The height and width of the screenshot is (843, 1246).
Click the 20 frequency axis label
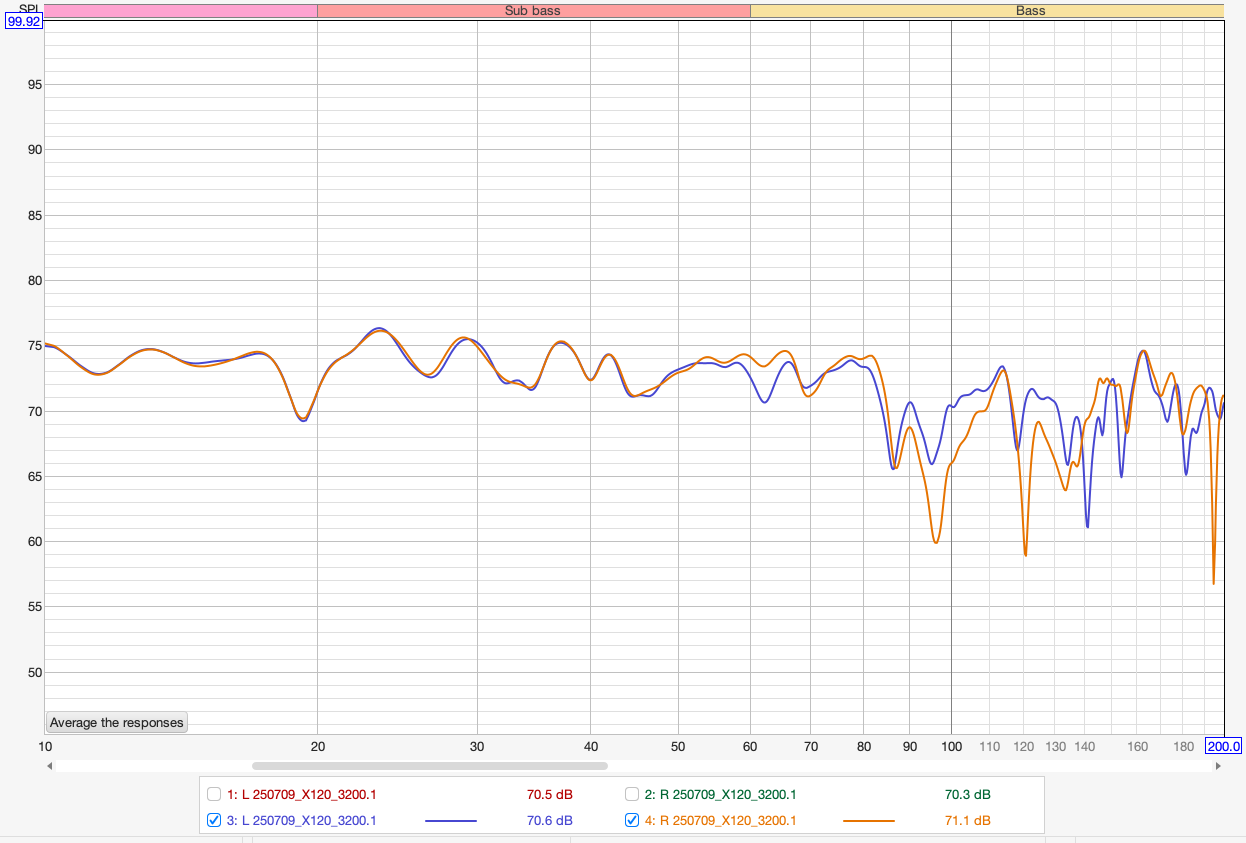click(x=317, y=747)
